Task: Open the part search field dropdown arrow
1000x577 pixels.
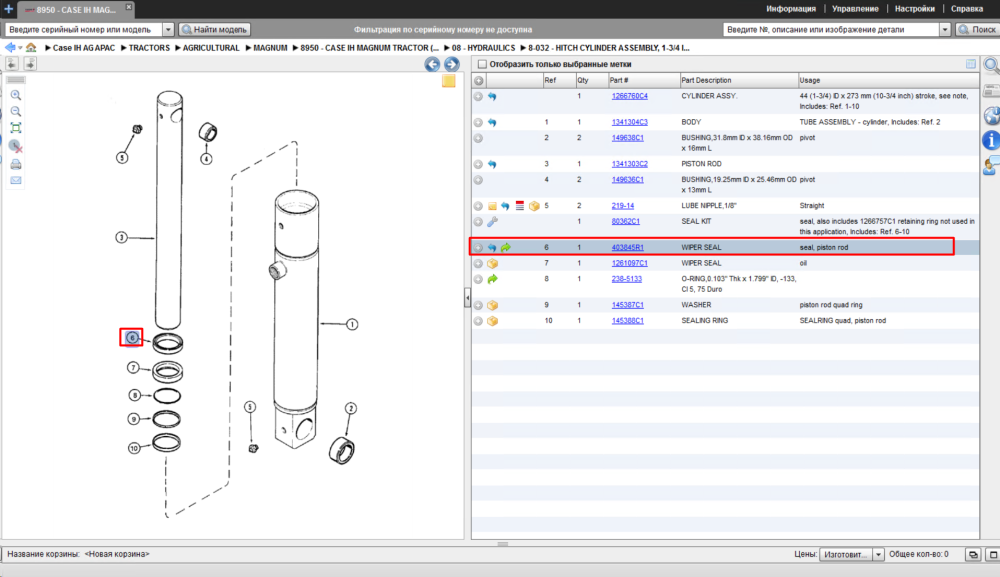Action: click(x=945, y=29)
